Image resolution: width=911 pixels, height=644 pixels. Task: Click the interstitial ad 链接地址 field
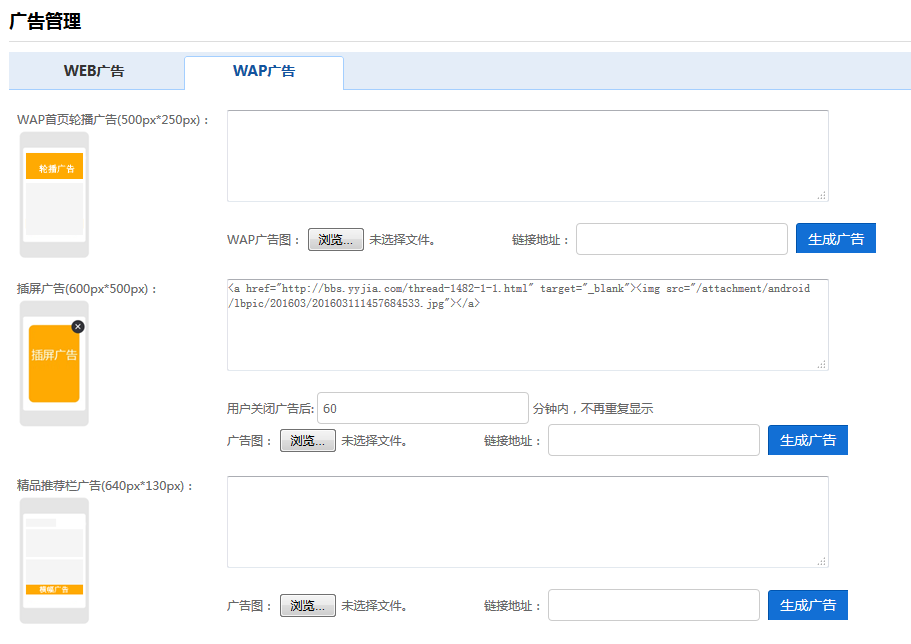coord(653,441)
